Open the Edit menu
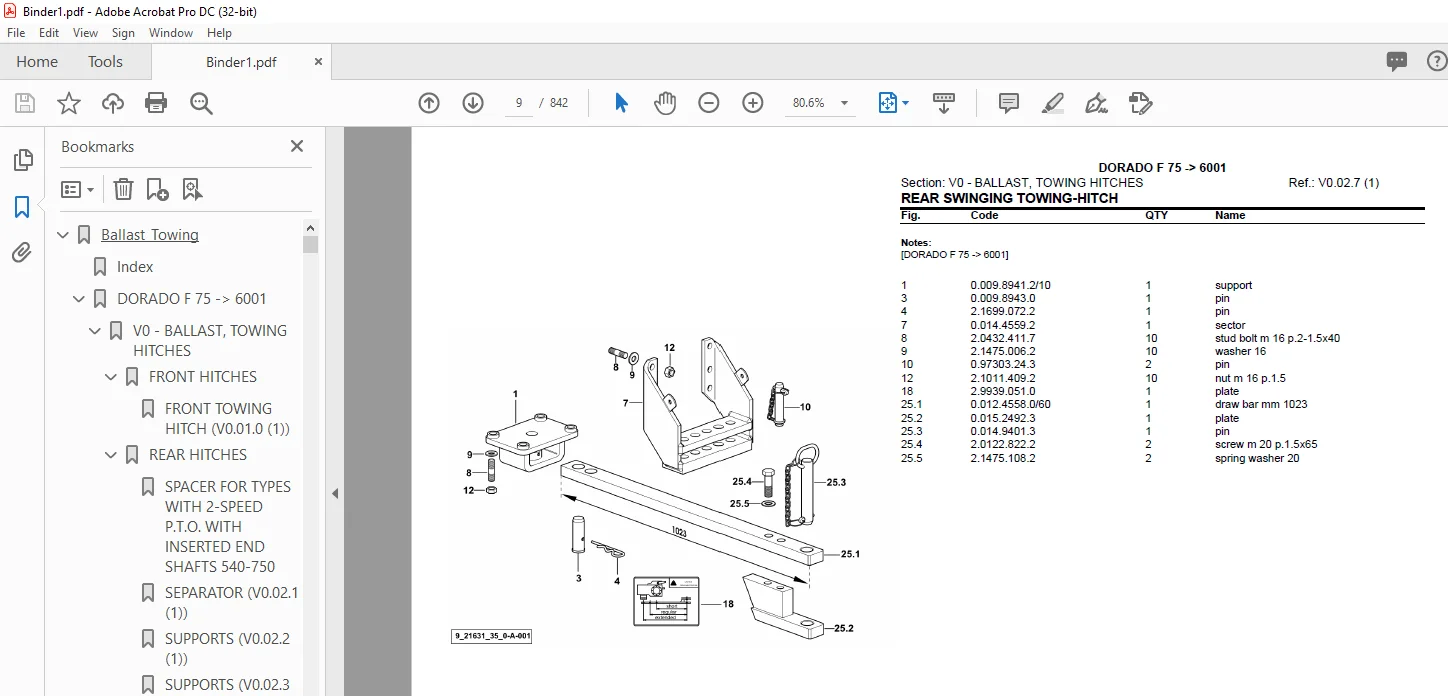 [49, 33]
